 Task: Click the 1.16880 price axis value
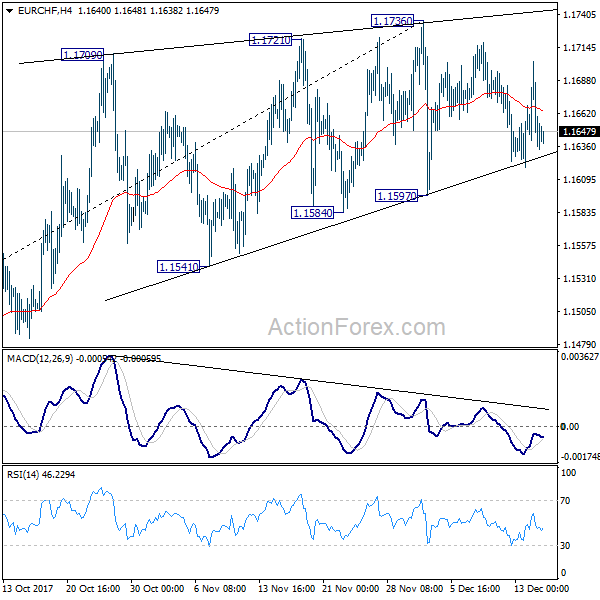[579, 80]
